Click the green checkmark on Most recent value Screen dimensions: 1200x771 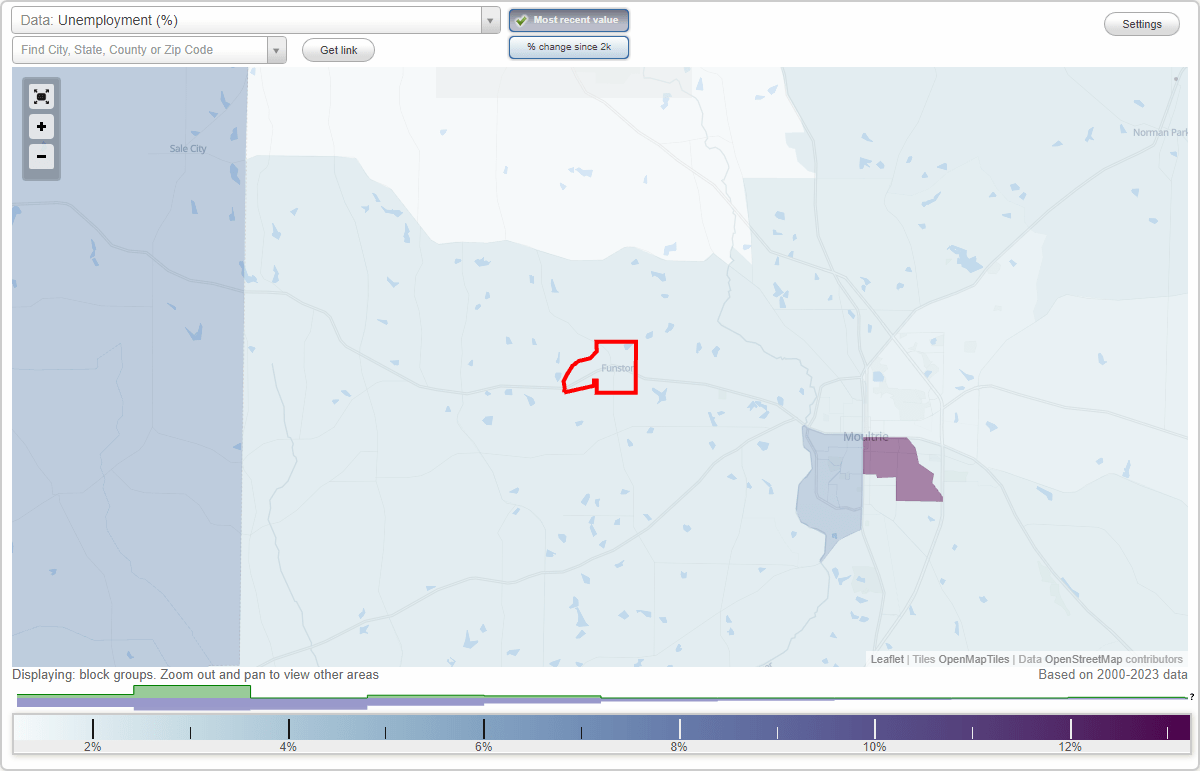[521, 19]
